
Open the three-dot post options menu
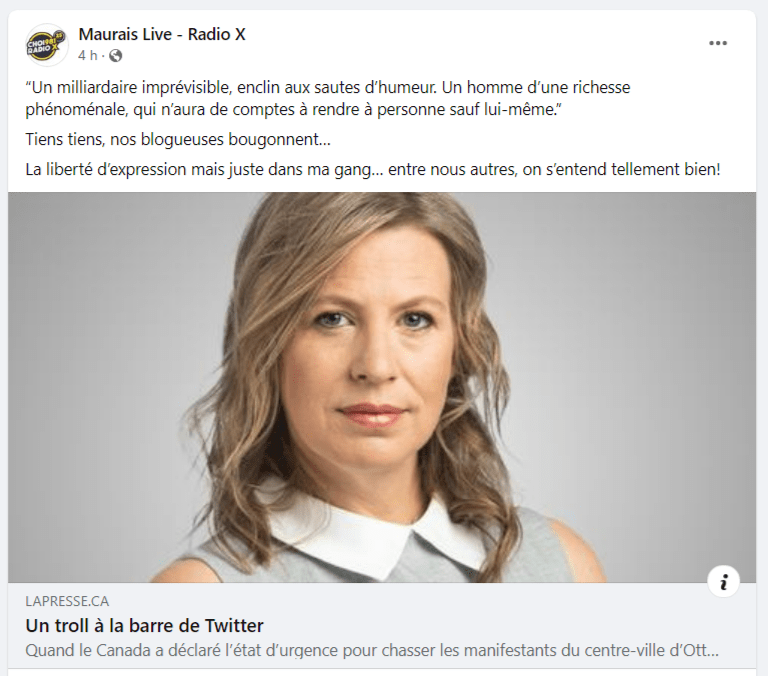[x=718, y=43]
